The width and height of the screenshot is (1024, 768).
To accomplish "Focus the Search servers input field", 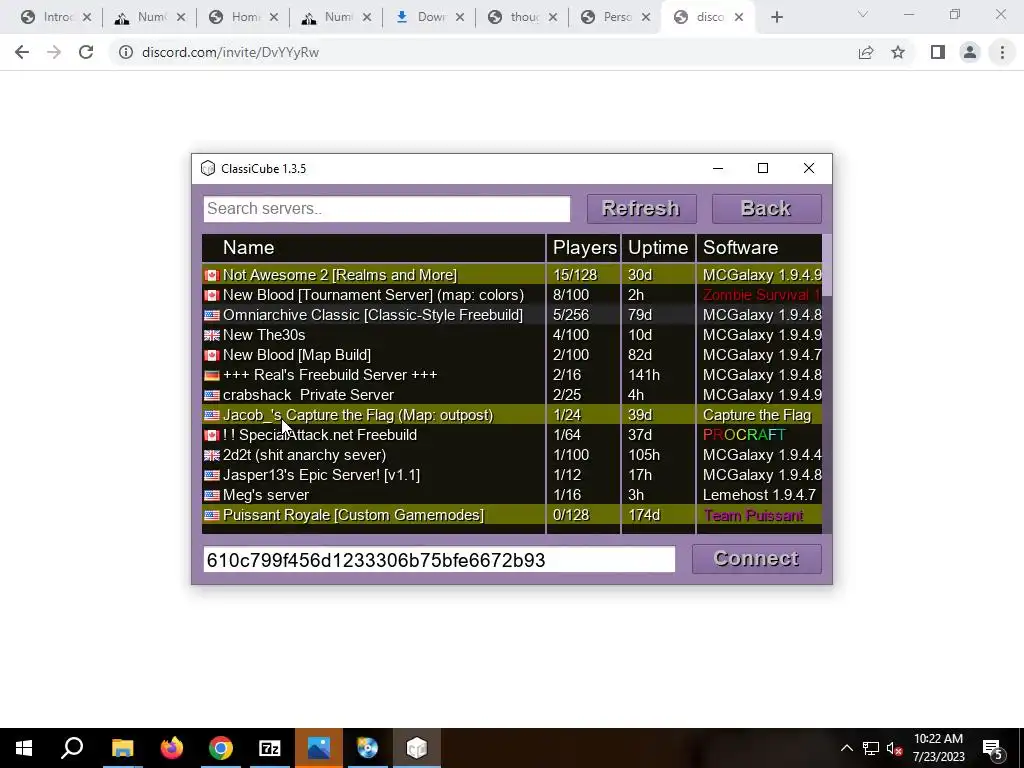I will 387,208.
